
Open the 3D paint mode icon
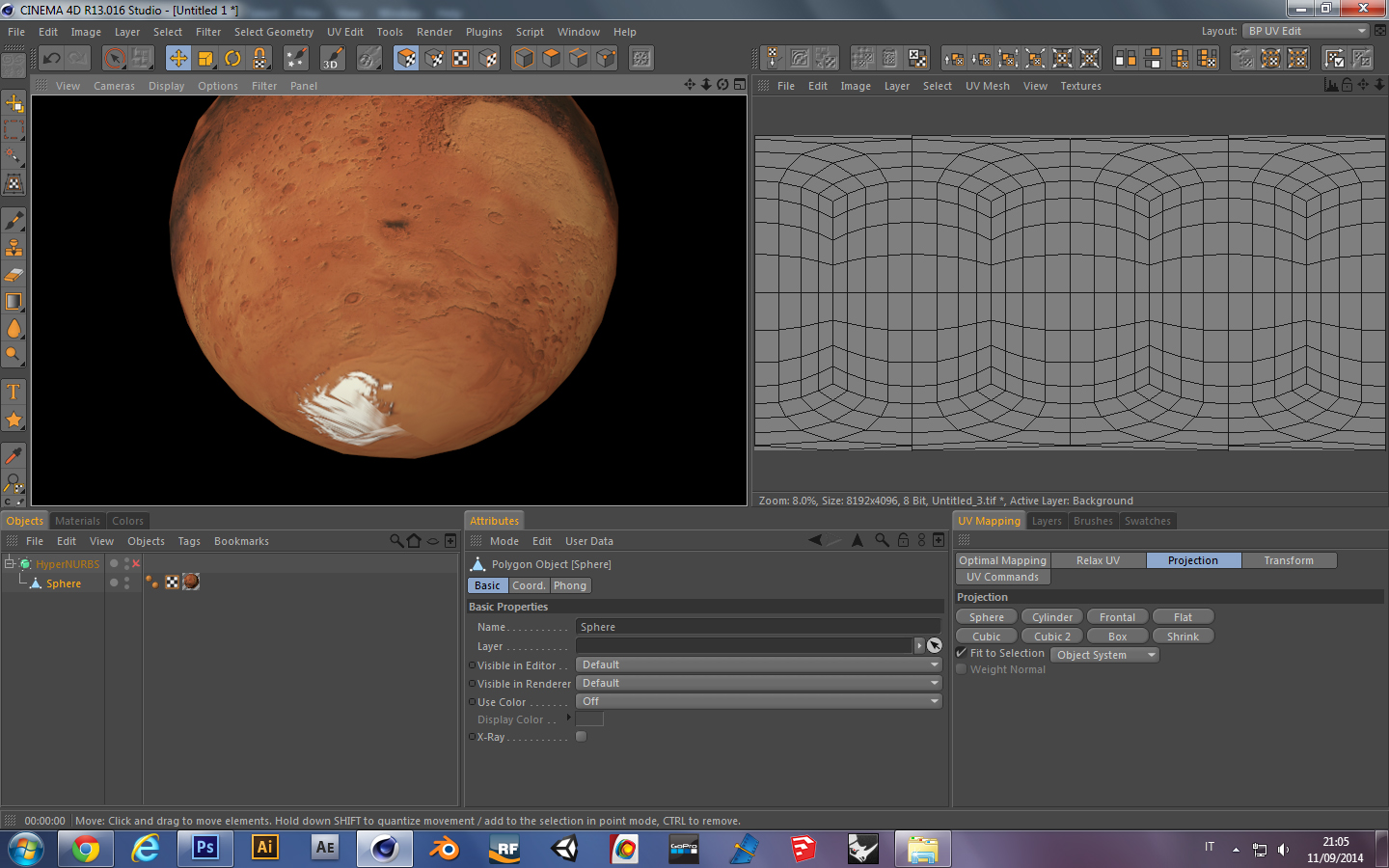[332, 59]
